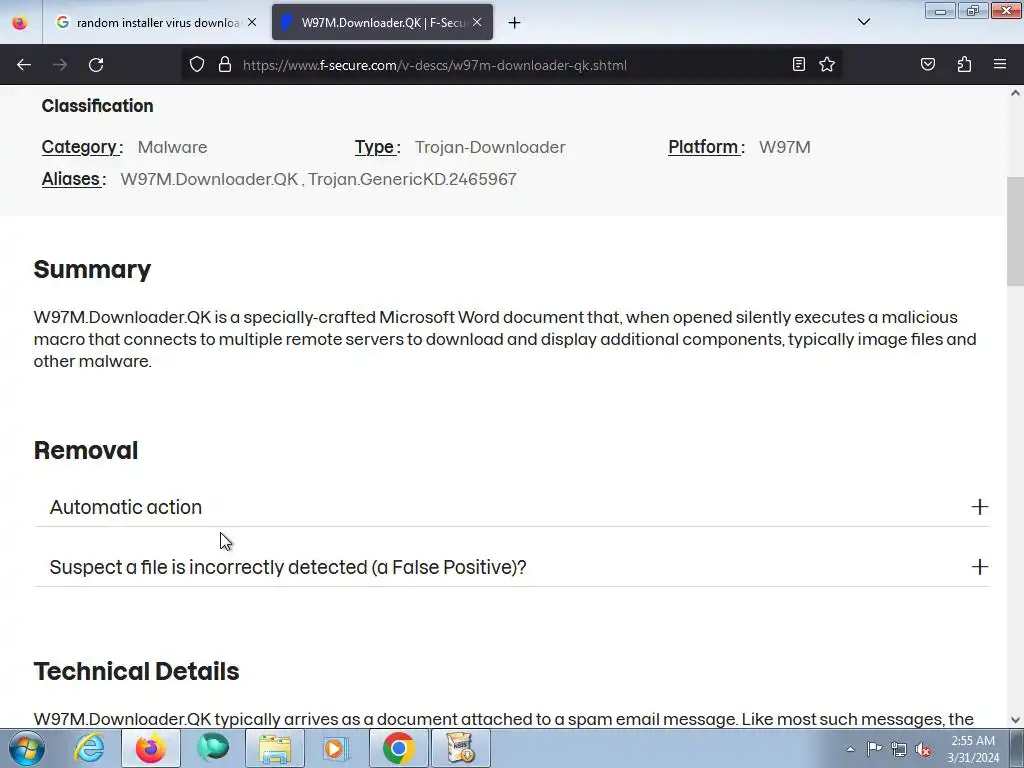
Task: Open tracking protection shield icon
Action: point(197,65)
